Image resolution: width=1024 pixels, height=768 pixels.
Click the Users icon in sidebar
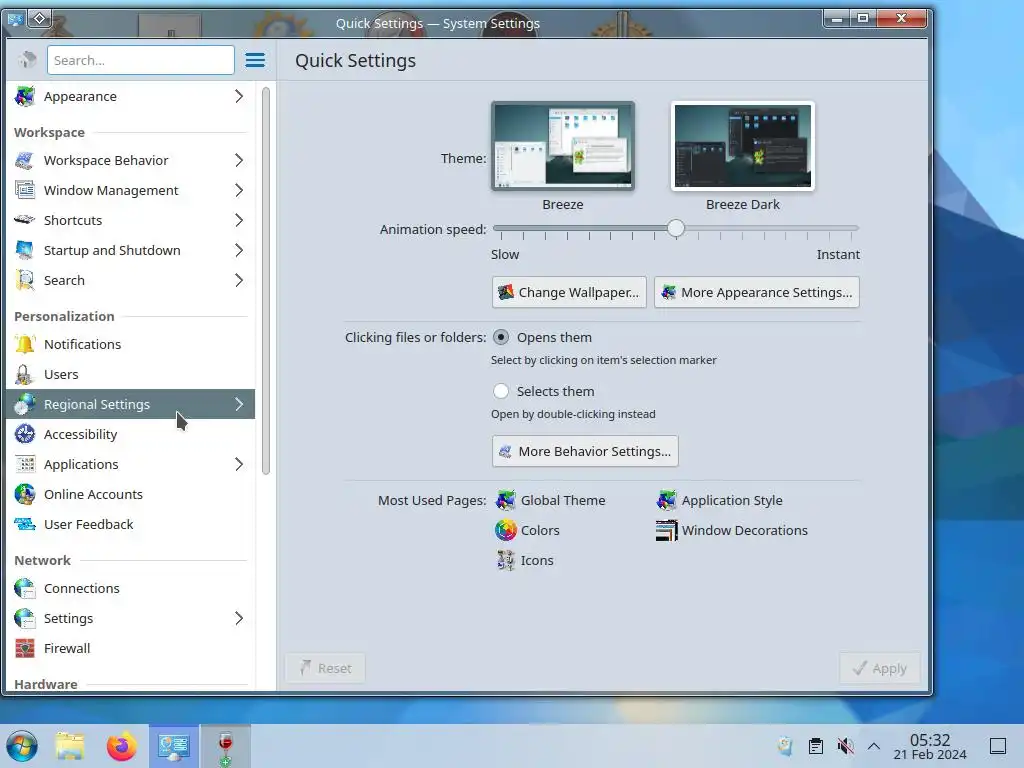click(25, 374)
